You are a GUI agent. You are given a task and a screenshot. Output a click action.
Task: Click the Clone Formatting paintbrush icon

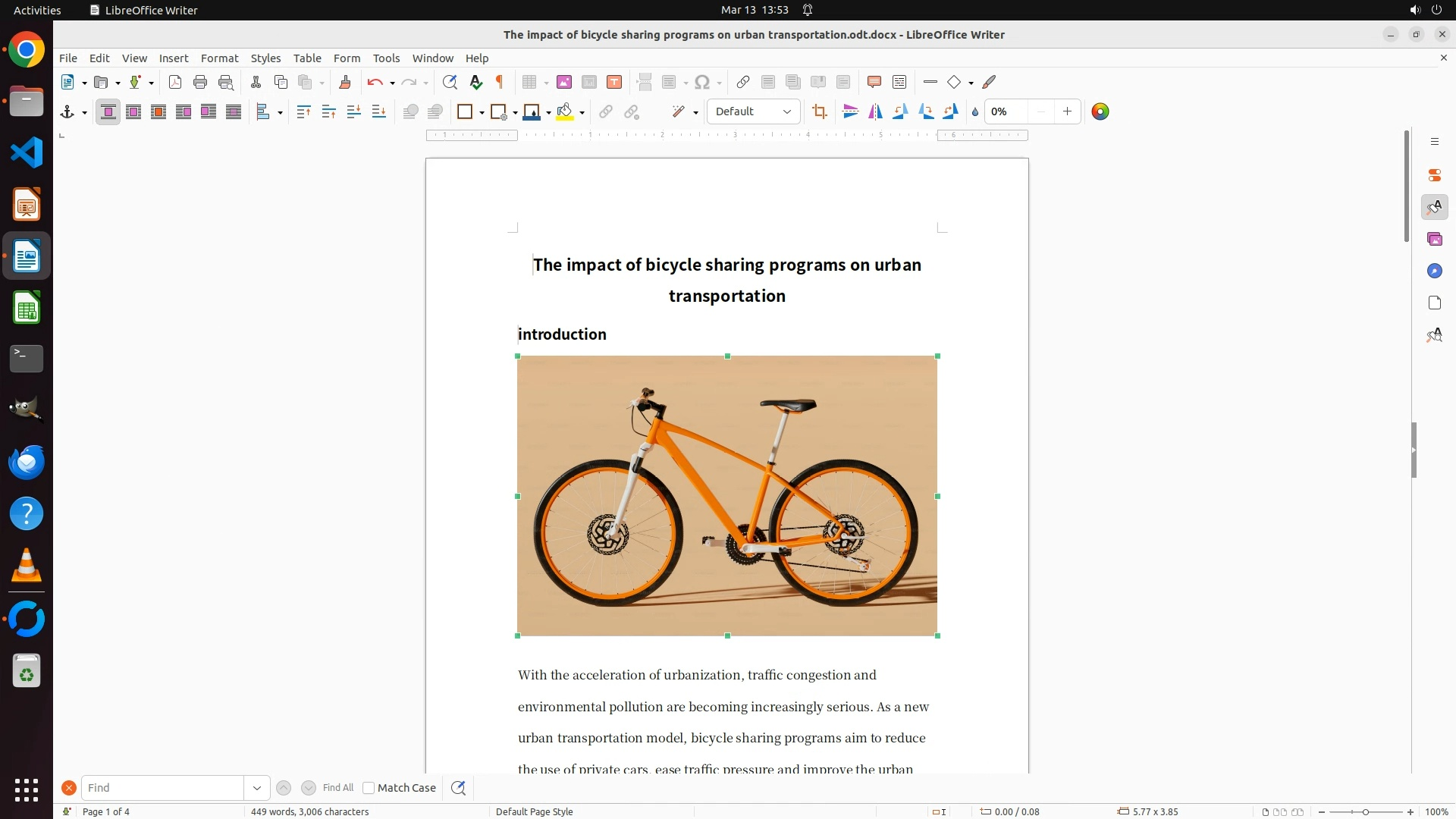(x=344, y=83)
